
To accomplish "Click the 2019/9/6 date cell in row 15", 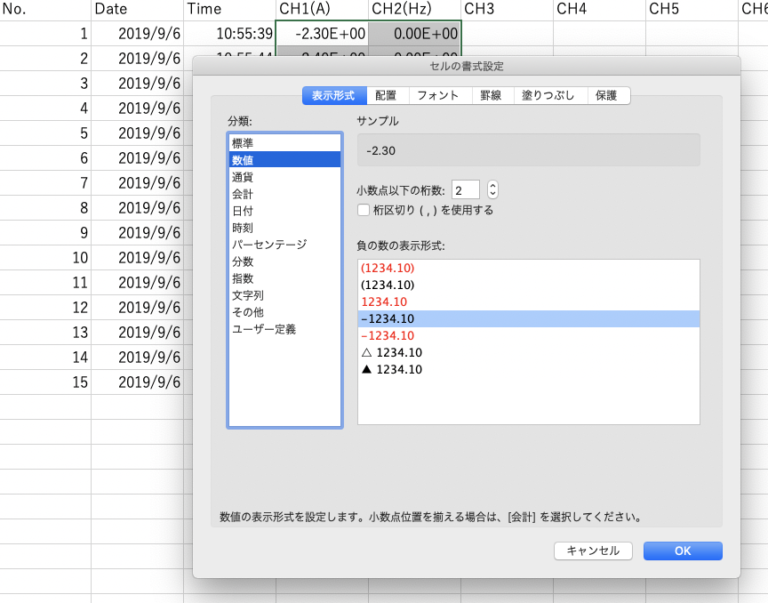I will point(137,382).
